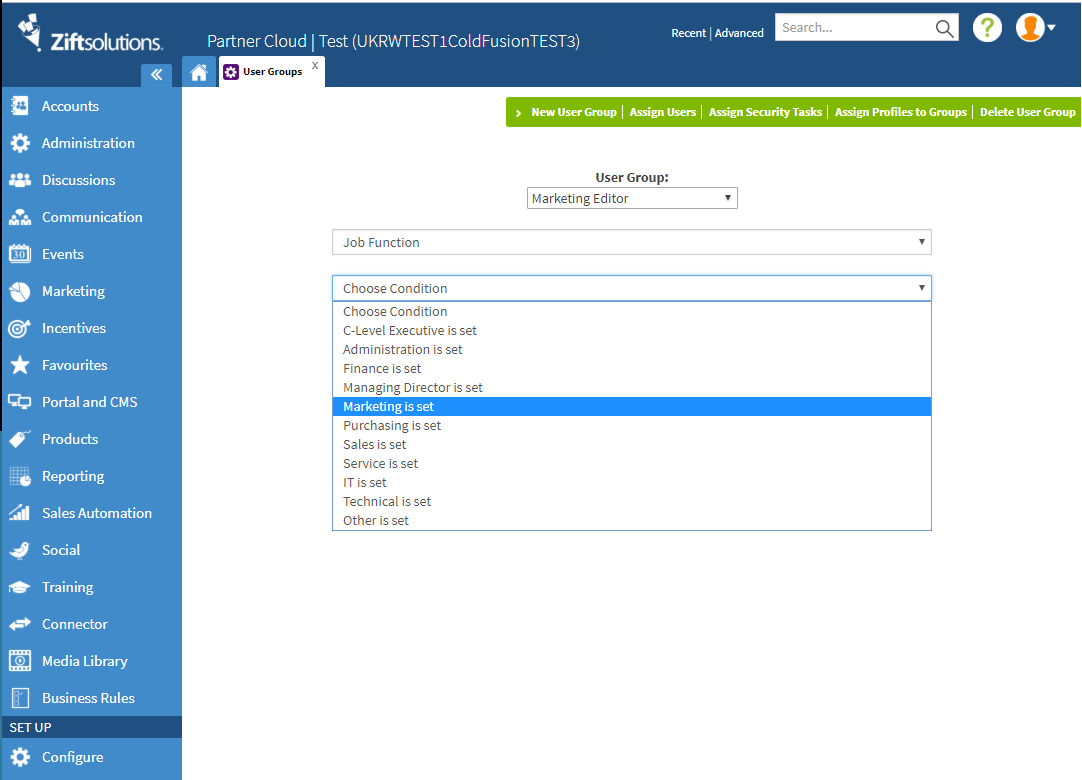1082x780 pixels.
Task: Click the Zift Solutions logo
Action: [91, 33]
